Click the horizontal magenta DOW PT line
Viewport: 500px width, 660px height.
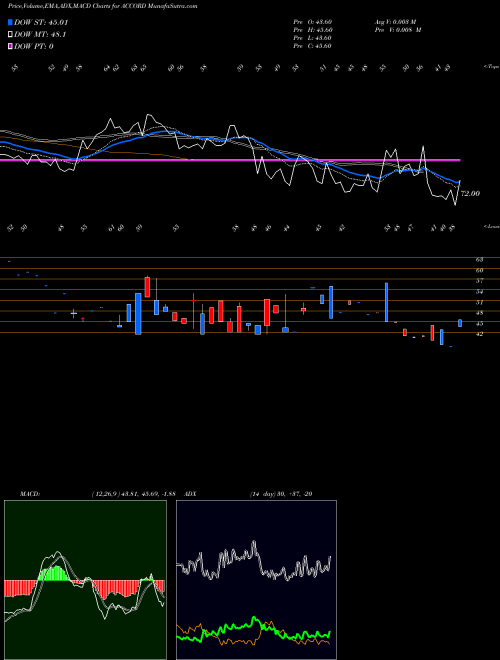pos(230,160)
